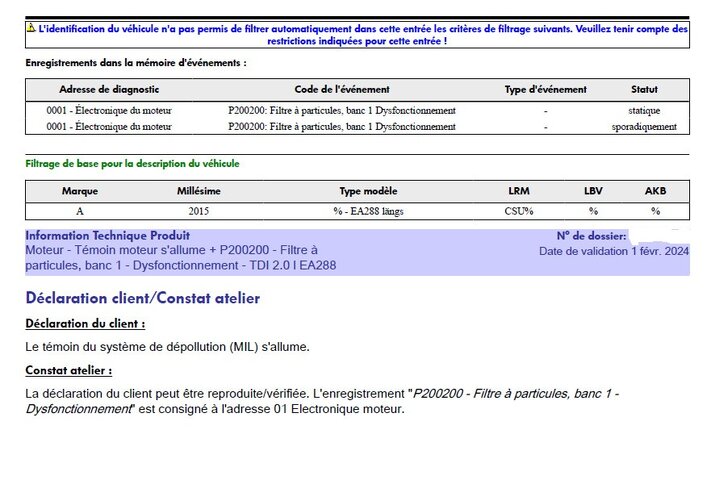Click the '% - EA288 längs' cell
Viewport: 707px width, 480px height.
point(368,211)
